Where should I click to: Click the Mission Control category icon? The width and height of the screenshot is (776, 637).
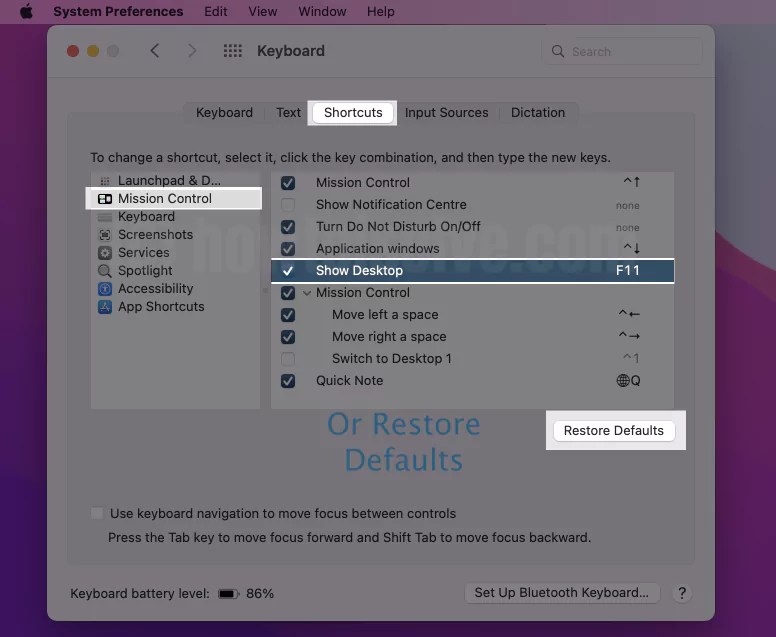point(105,199)
